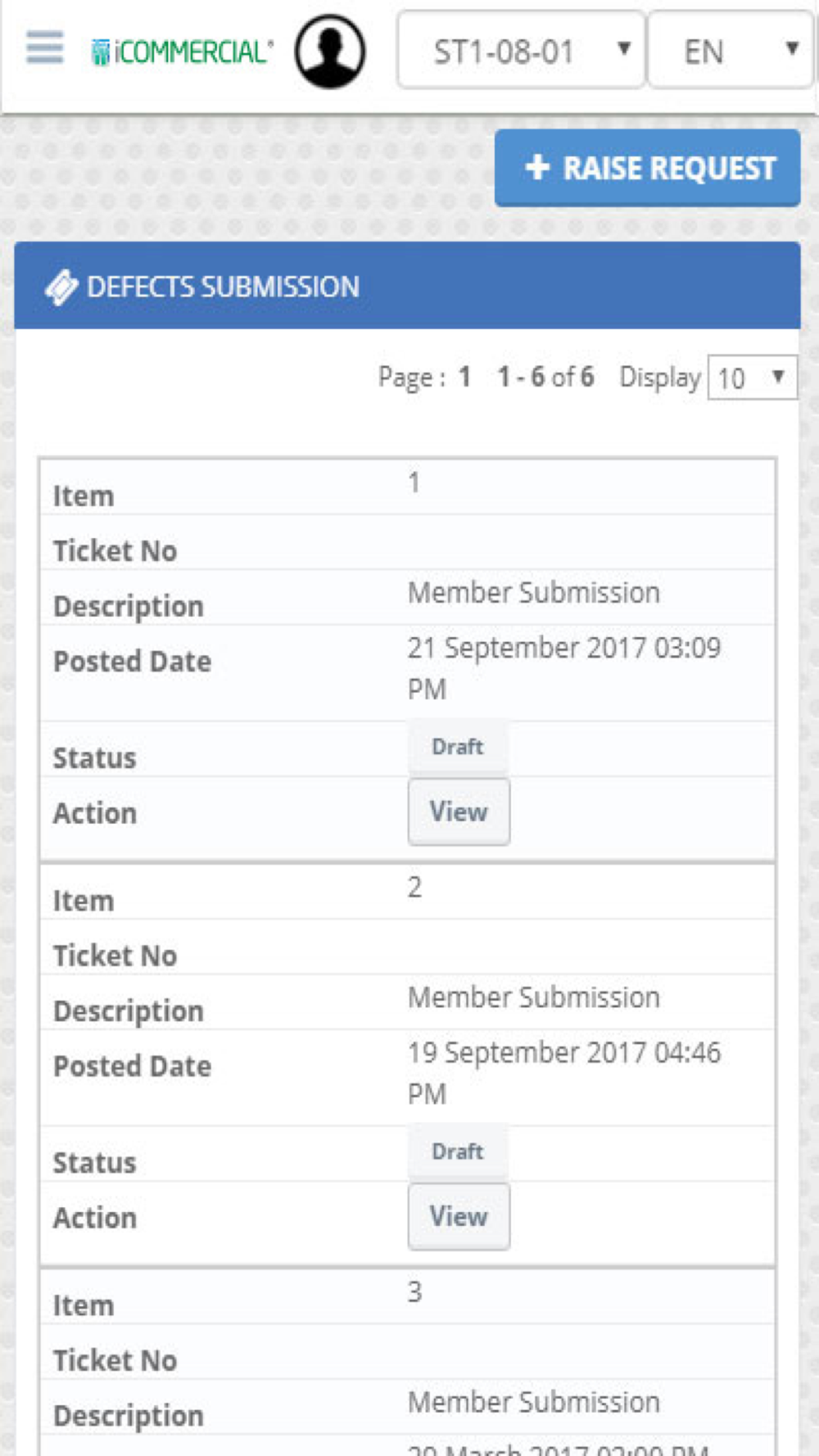Screen dimensions: 819x1456
Task: Click the 1 - 6 of 6 record count
Action: pos(545,378)
